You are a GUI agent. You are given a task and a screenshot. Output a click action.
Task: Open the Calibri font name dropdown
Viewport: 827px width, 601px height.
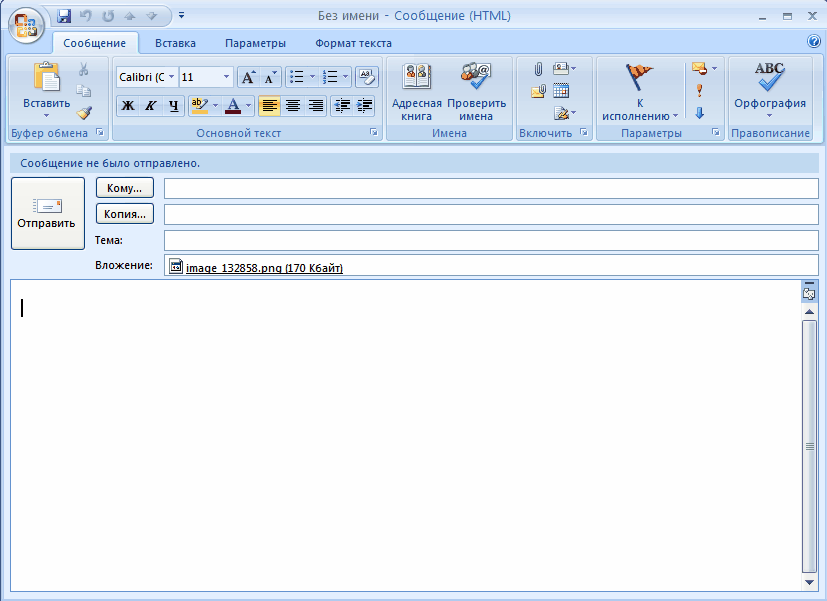click(172, 77)
